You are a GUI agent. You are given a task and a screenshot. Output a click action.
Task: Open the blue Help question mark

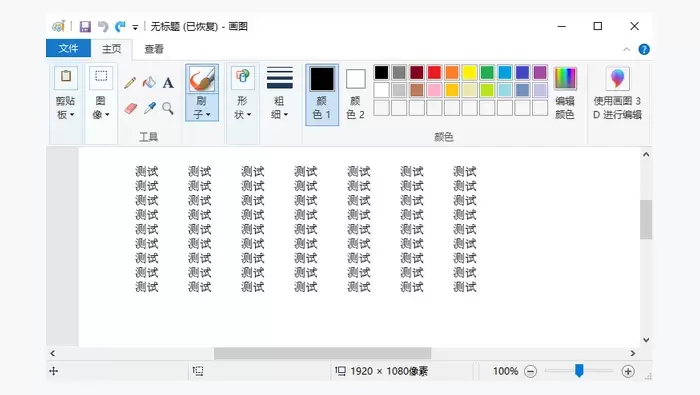644,49
